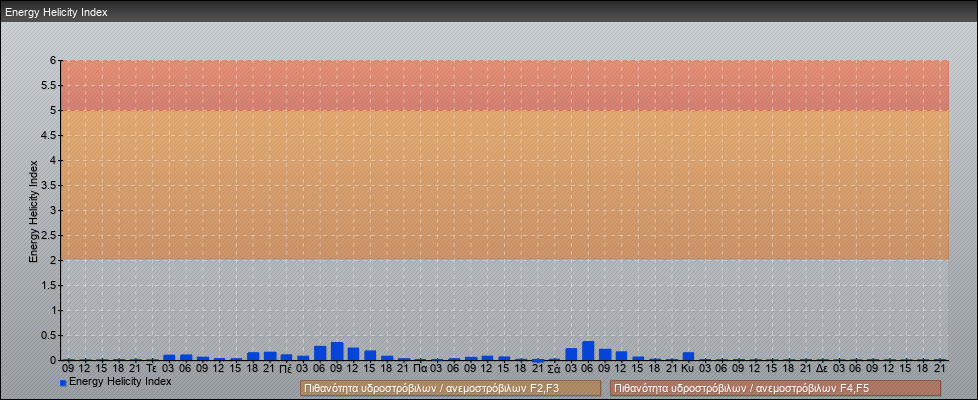Click the Σά day label on x-axis
The width and height of the screenshot is (978, 400).
pyautogui.click(x=554, y=369)
